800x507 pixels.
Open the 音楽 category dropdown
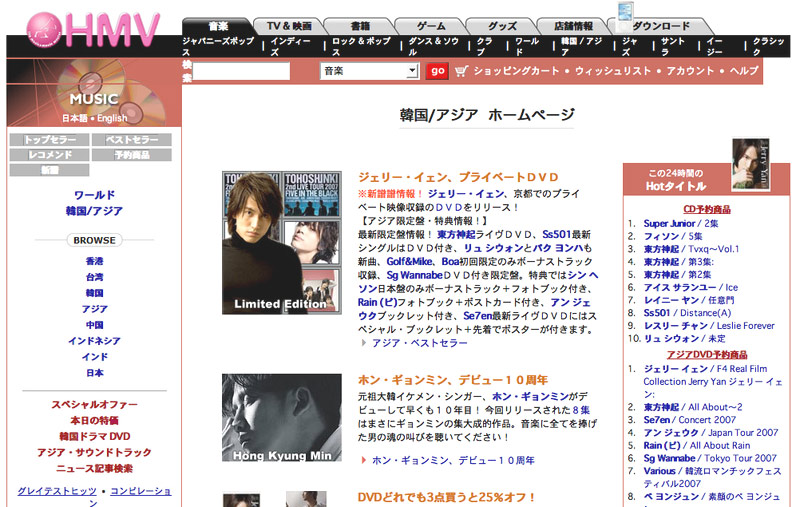[x=369, y=71]
